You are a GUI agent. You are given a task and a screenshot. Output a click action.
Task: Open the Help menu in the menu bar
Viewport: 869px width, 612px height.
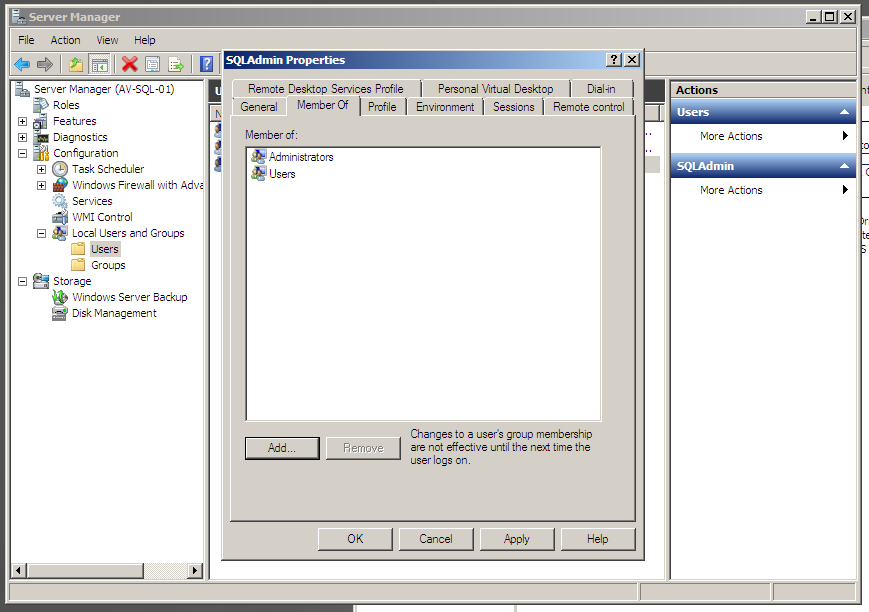145,40
